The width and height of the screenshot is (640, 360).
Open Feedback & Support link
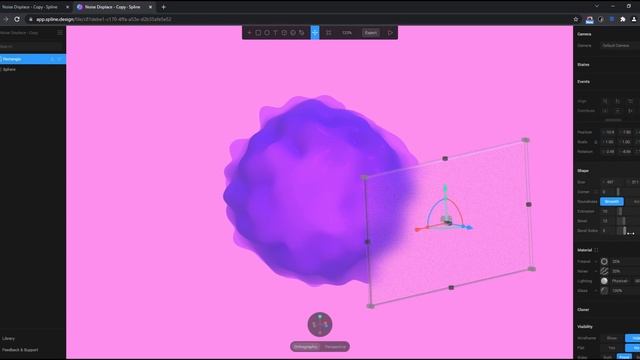(20, 350)
